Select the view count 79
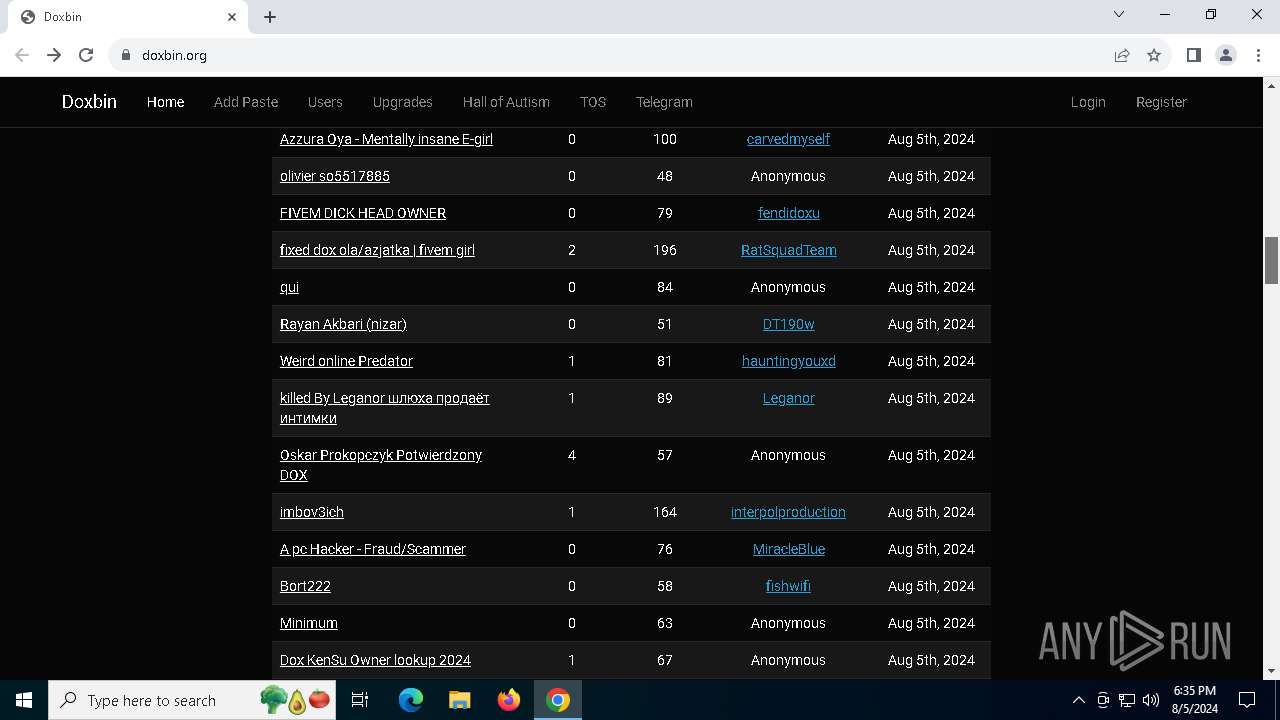Viewport: 1280px width, 720px height. point(665,213)
